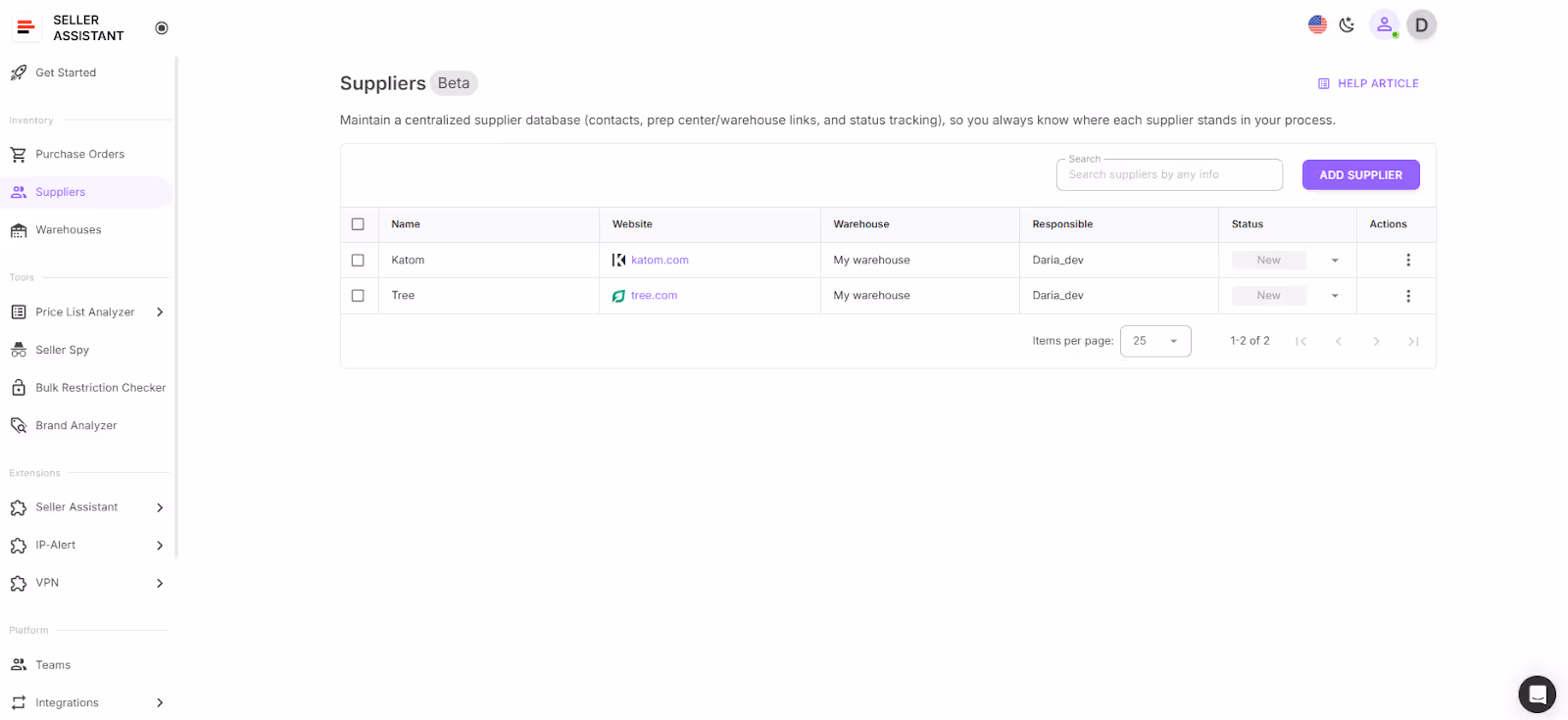The width and height of the screenshot is (1568, 720).
Task: Open Get Started in sidebar
Action: pyautogui.click(x=66, y=72)
